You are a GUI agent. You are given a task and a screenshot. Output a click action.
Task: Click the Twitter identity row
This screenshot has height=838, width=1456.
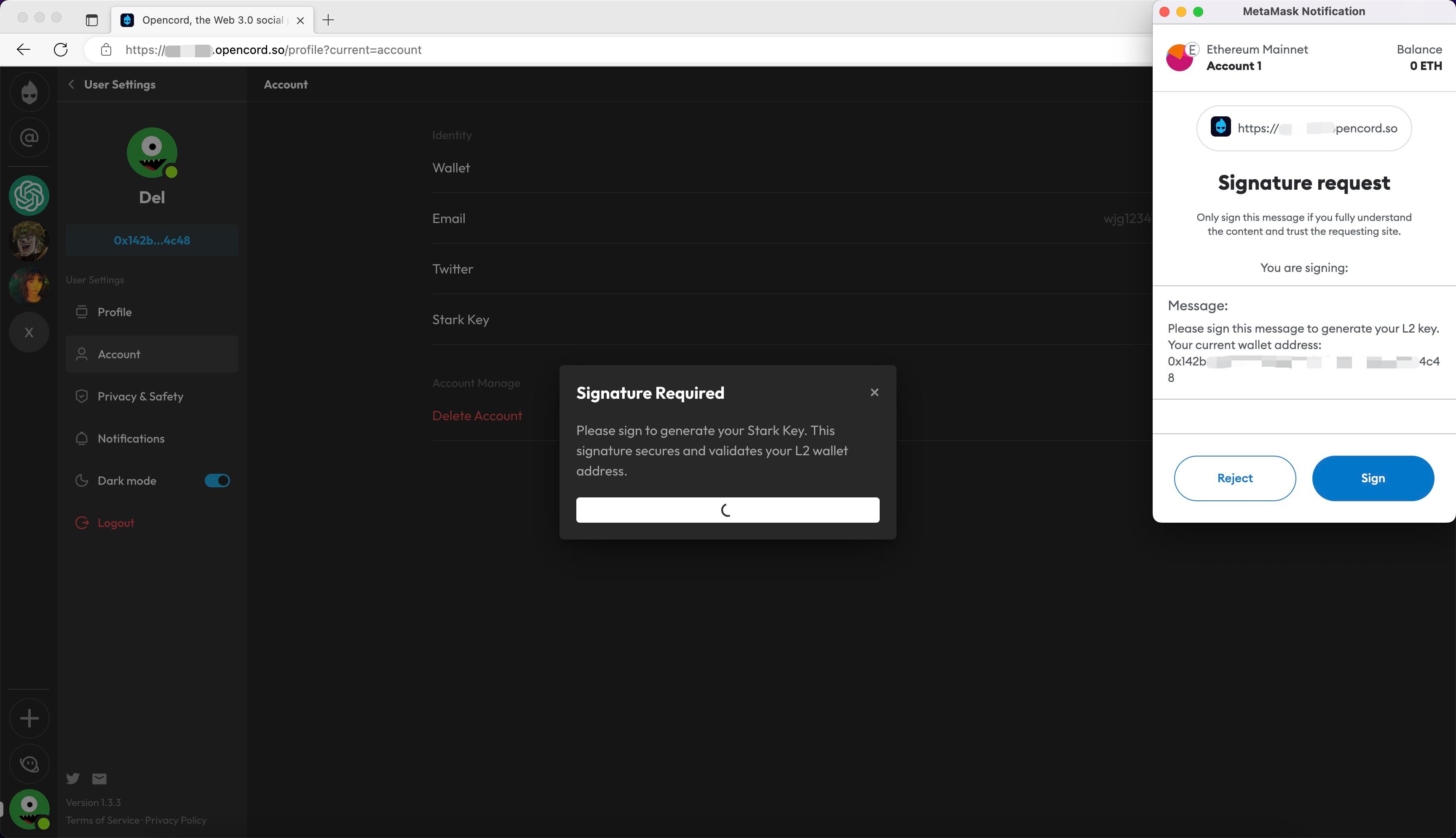pos(792,269)
